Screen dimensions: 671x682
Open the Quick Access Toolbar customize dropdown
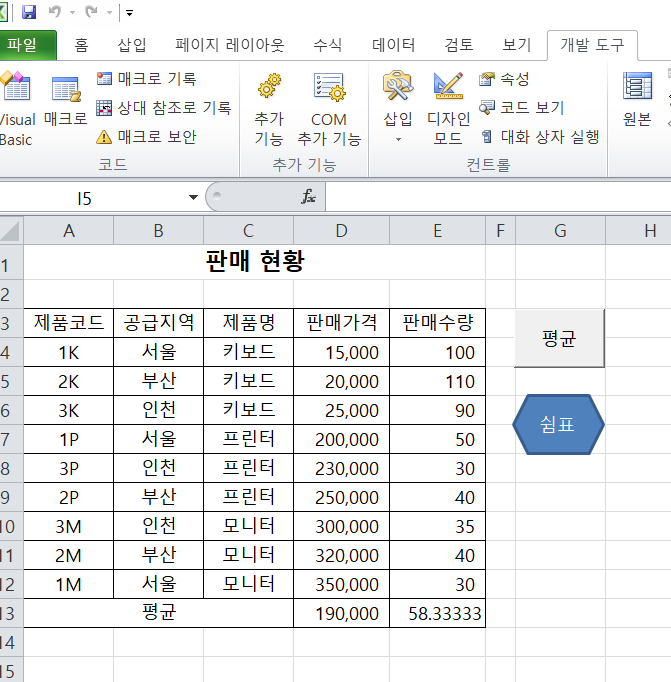(130, 14)
